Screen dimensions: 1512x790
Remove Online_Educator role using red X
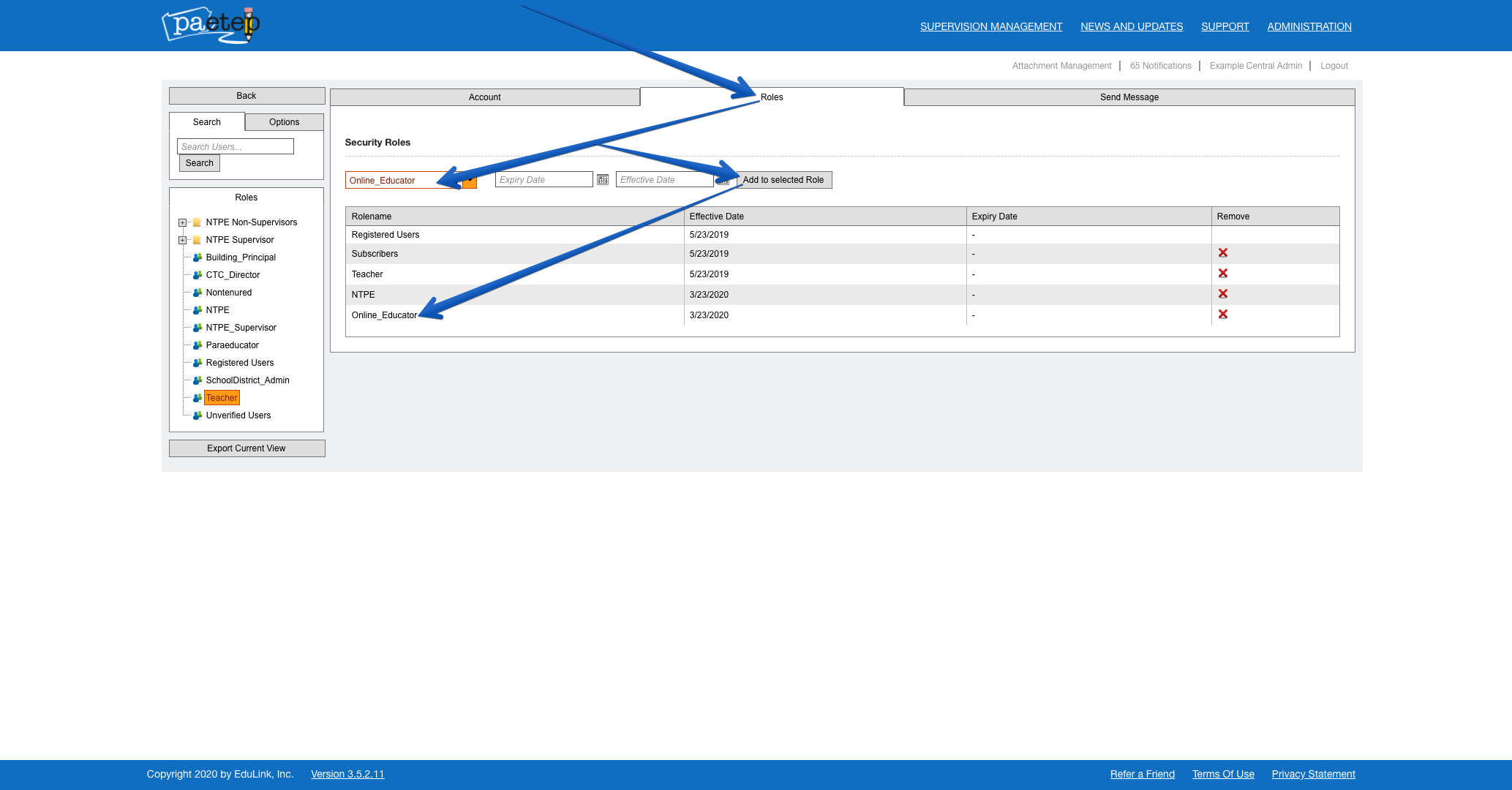tap(1222, 315)
